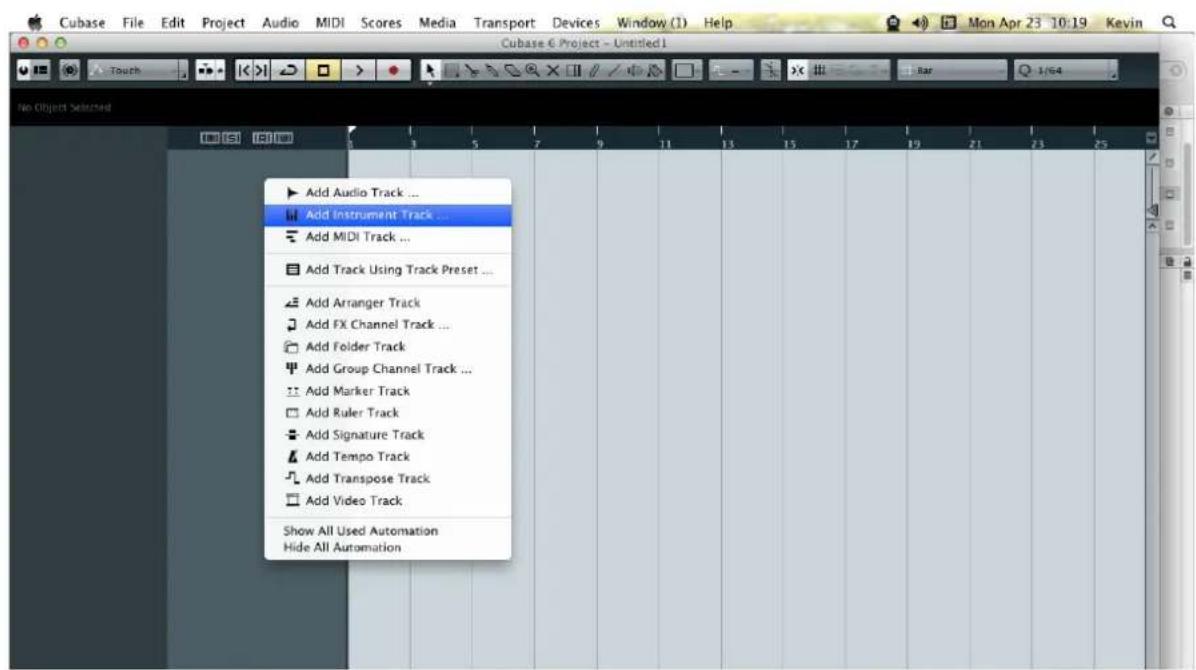Click the Play transport button
This screenshot has height=670, width=1196.
coord(358,70)
